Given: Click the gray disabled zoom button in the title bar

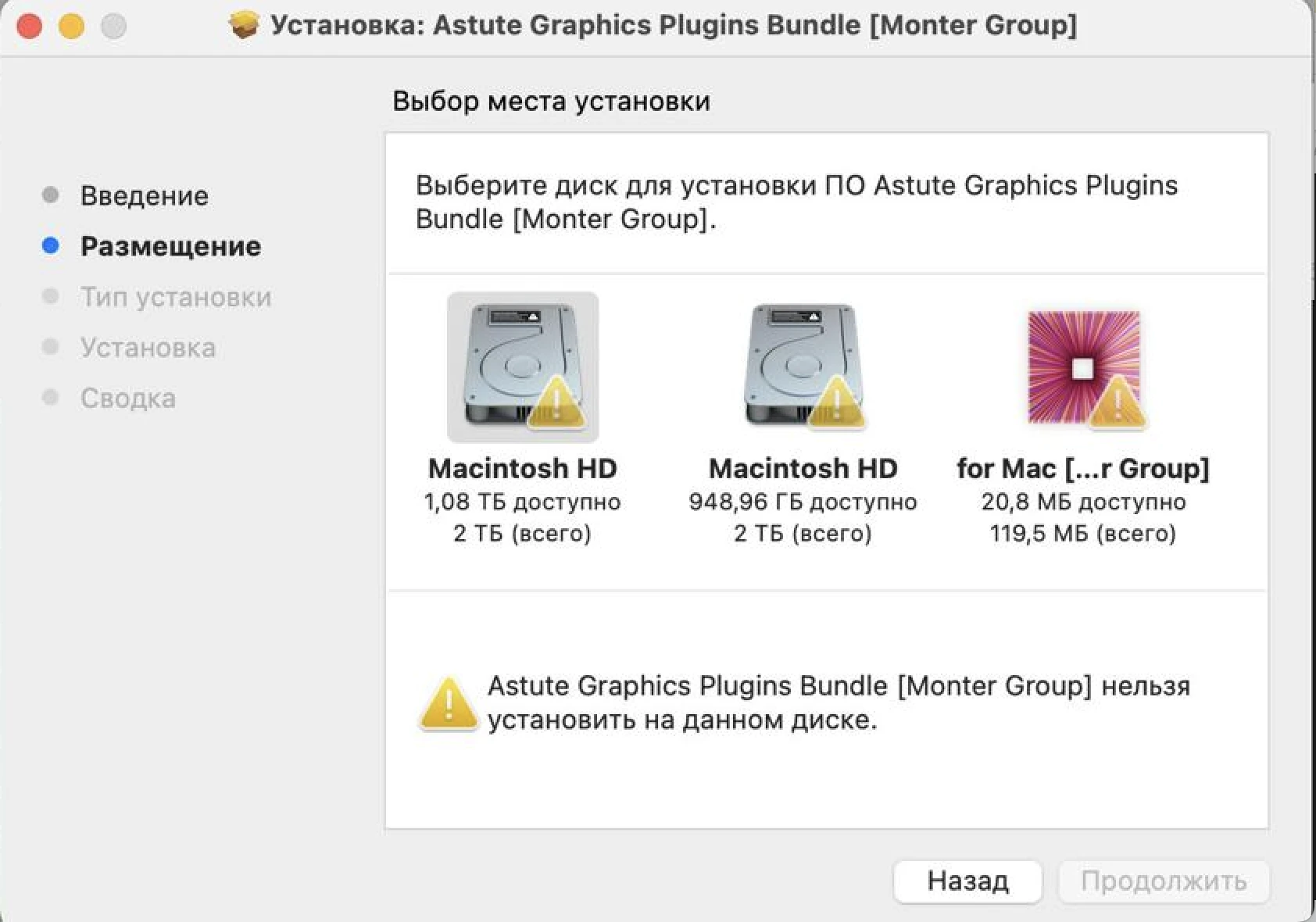Looking at the screenshot, I should click(x=114, y=26).
